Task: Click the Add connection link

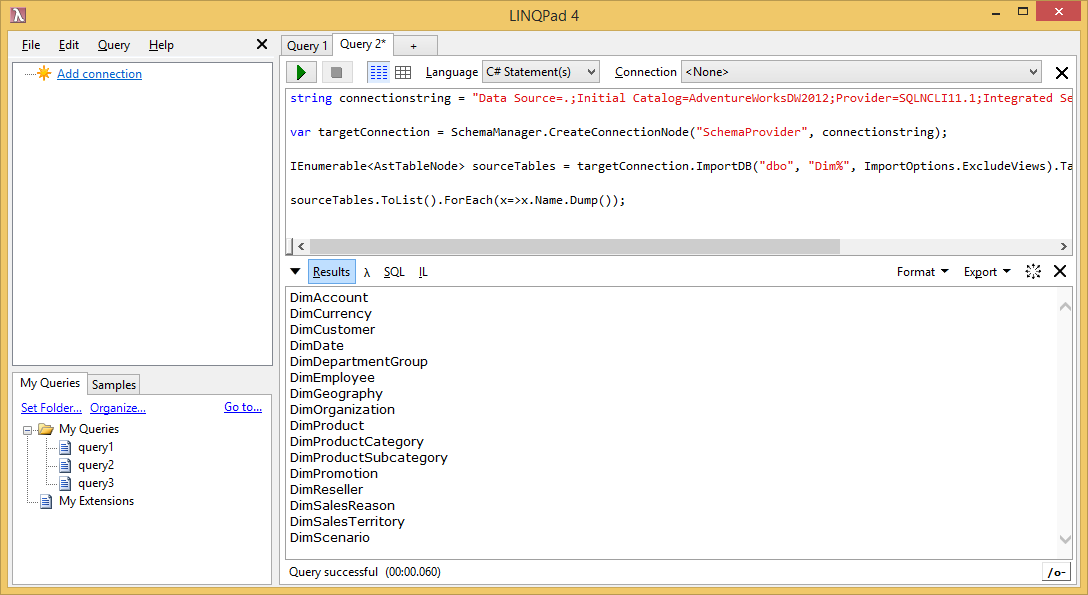Action: tap(99, 74)
